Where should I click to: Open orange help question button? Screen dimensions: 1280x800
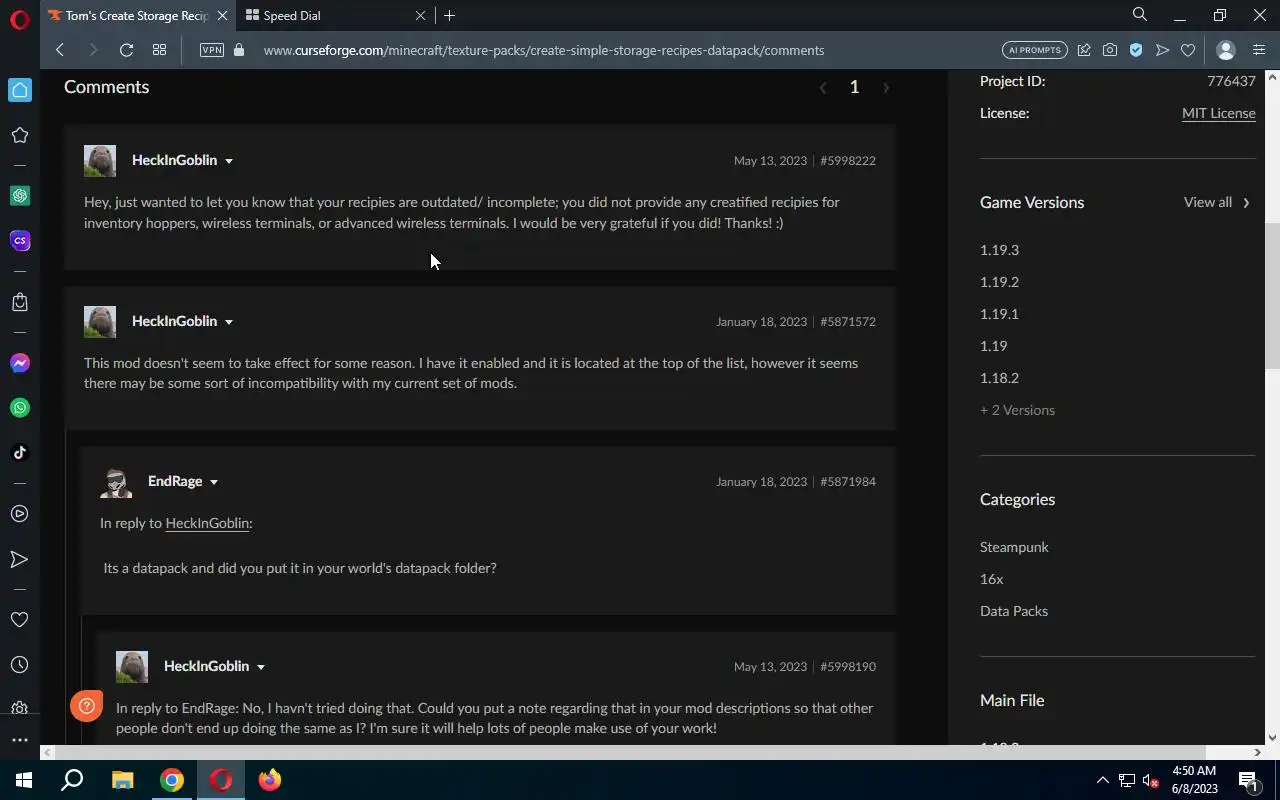[87, 707]
